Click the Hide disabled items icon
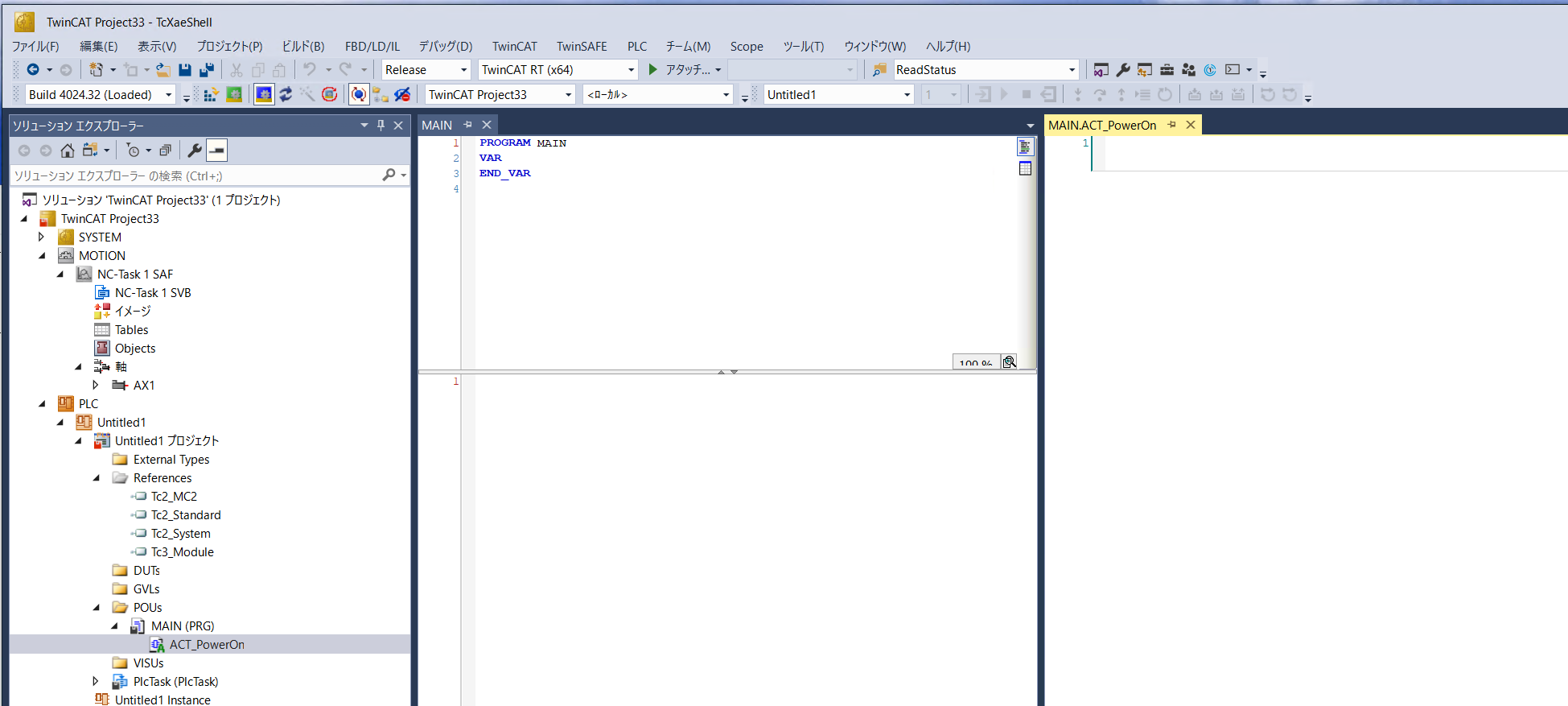Screen dimensions: 1568x706 point(402,95)
